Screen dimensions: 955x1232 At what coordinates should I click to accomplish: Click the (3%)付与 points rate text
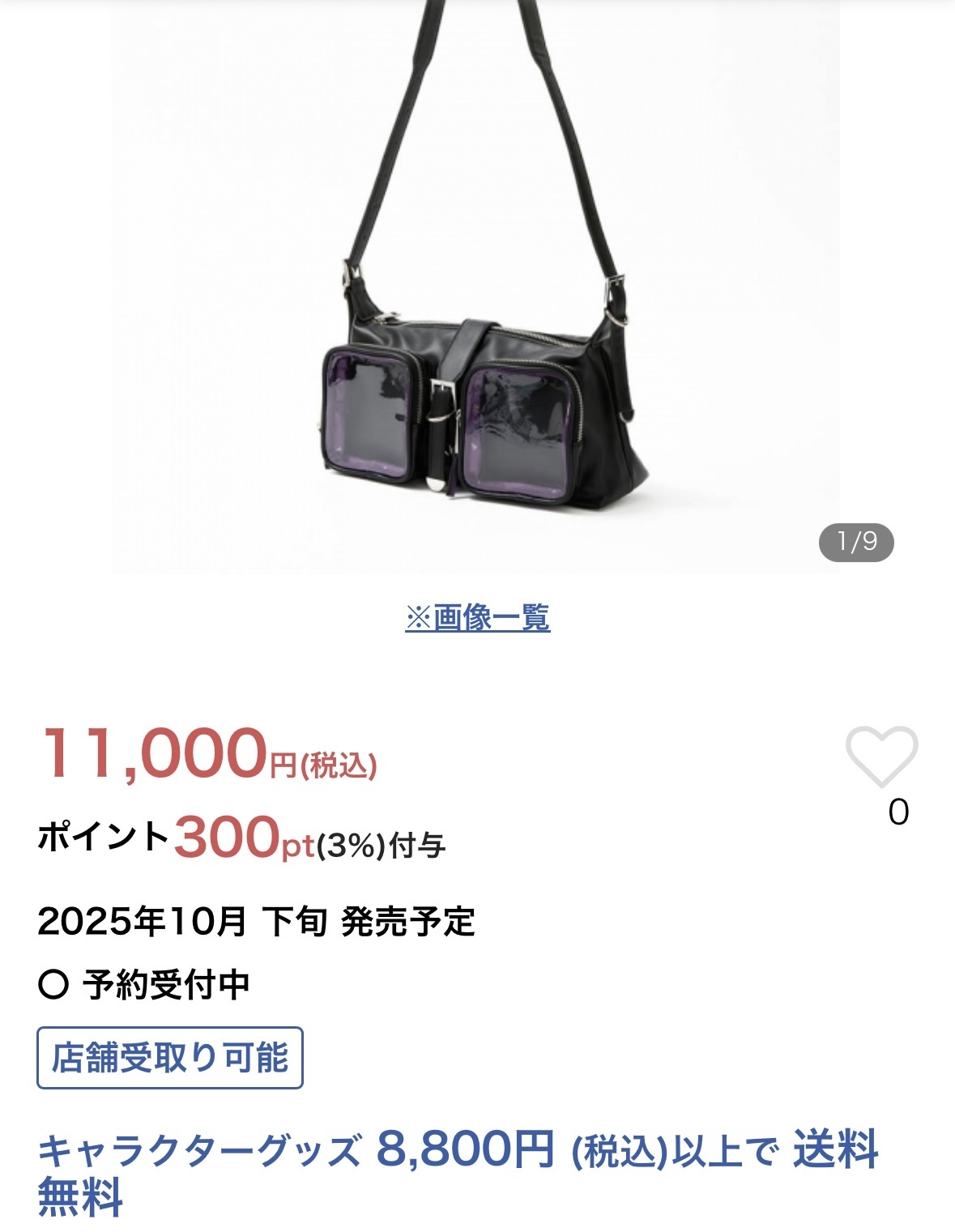[x=381, y=846]
